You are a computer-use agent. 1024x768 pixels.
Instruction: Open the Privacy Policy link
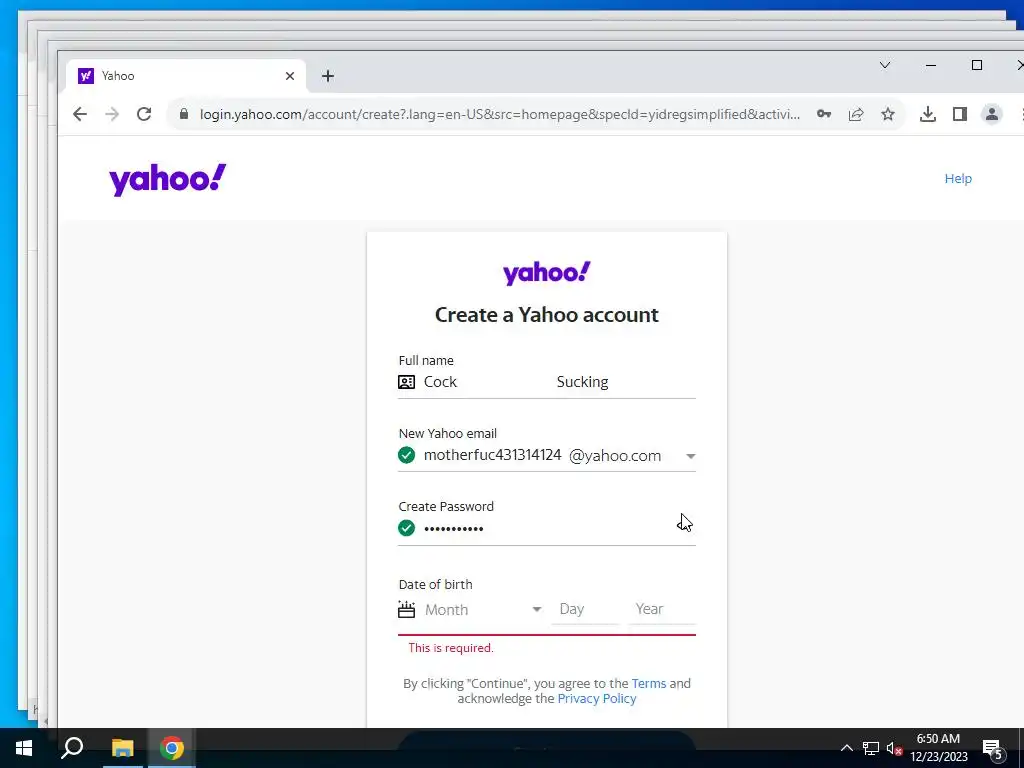pos(597,699)
